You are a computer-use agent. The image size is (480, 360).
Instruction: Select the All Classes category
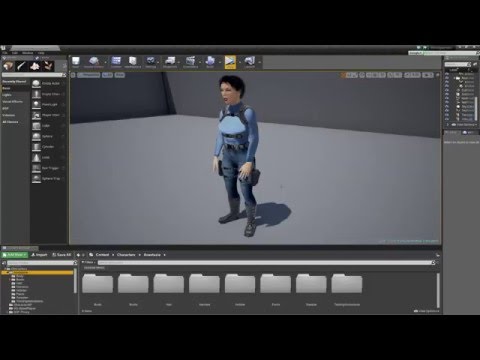[10, 122]
